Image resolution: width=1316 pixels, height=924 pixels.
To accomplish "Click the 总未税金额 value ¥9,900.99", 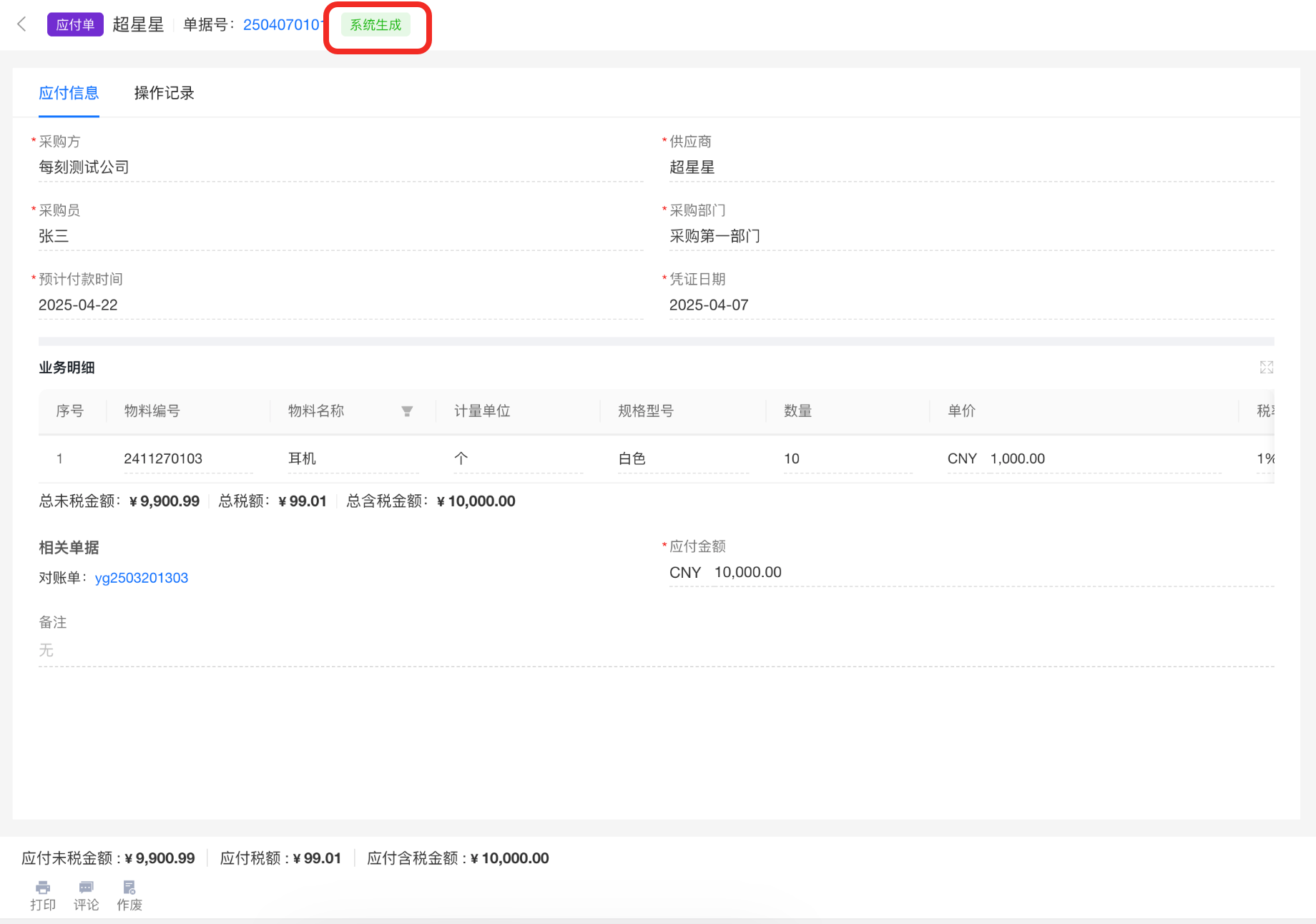I will 164,501.
